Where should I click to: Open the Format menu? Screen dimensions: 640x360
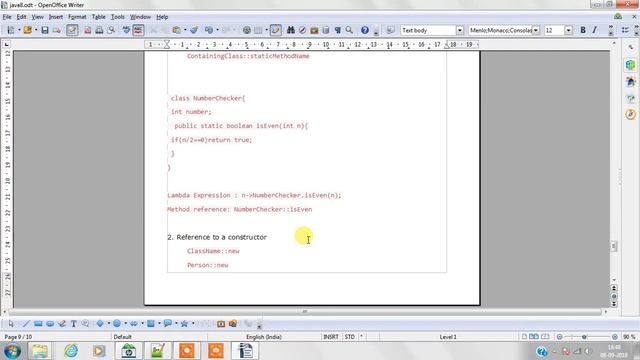tap(77, 17)
